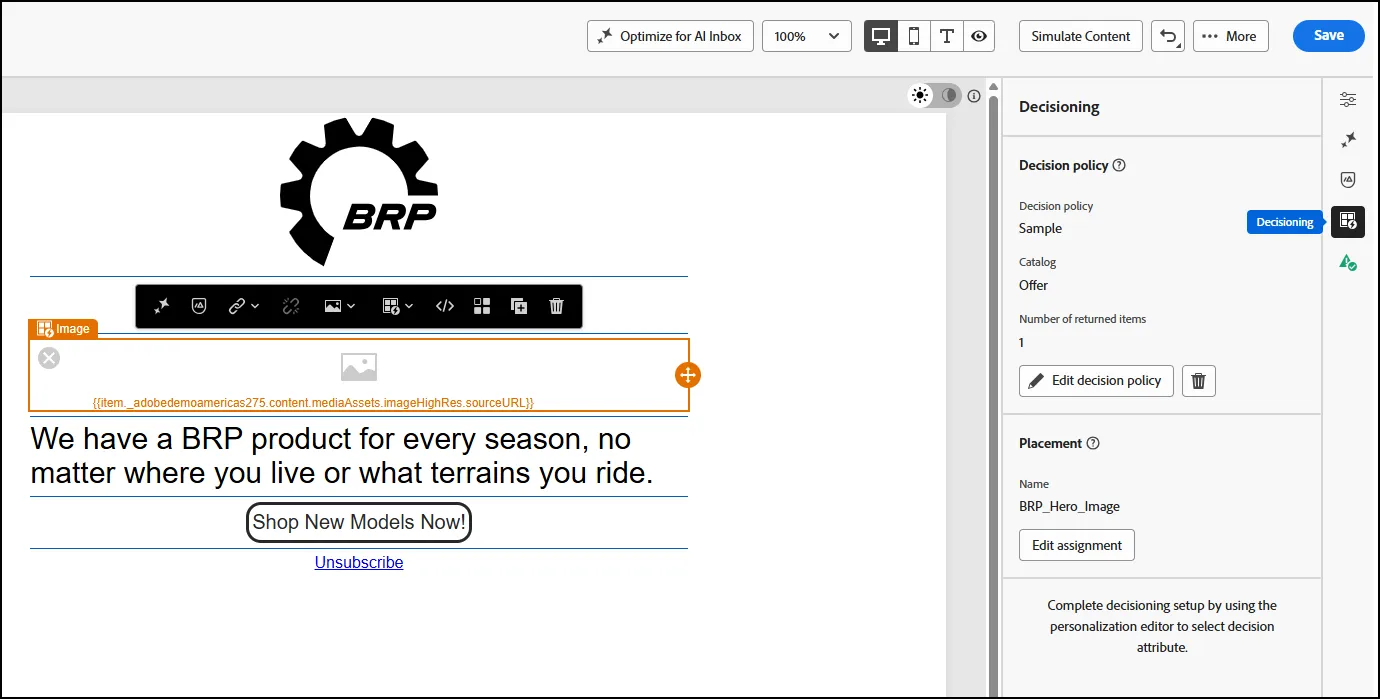Save the email with the Save button
Image resolution: width=1380 pixels, height=699 pixels.
tap(1329, 36)
